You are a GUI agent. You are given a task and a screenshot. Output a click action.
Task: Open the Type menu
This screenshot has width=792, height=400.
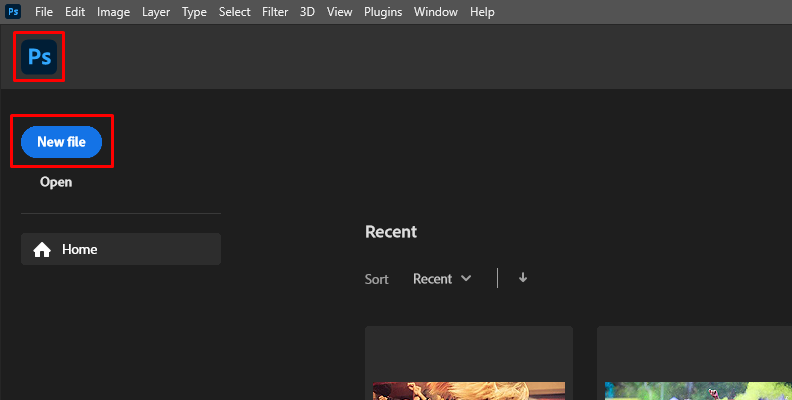tap(194, 12)
